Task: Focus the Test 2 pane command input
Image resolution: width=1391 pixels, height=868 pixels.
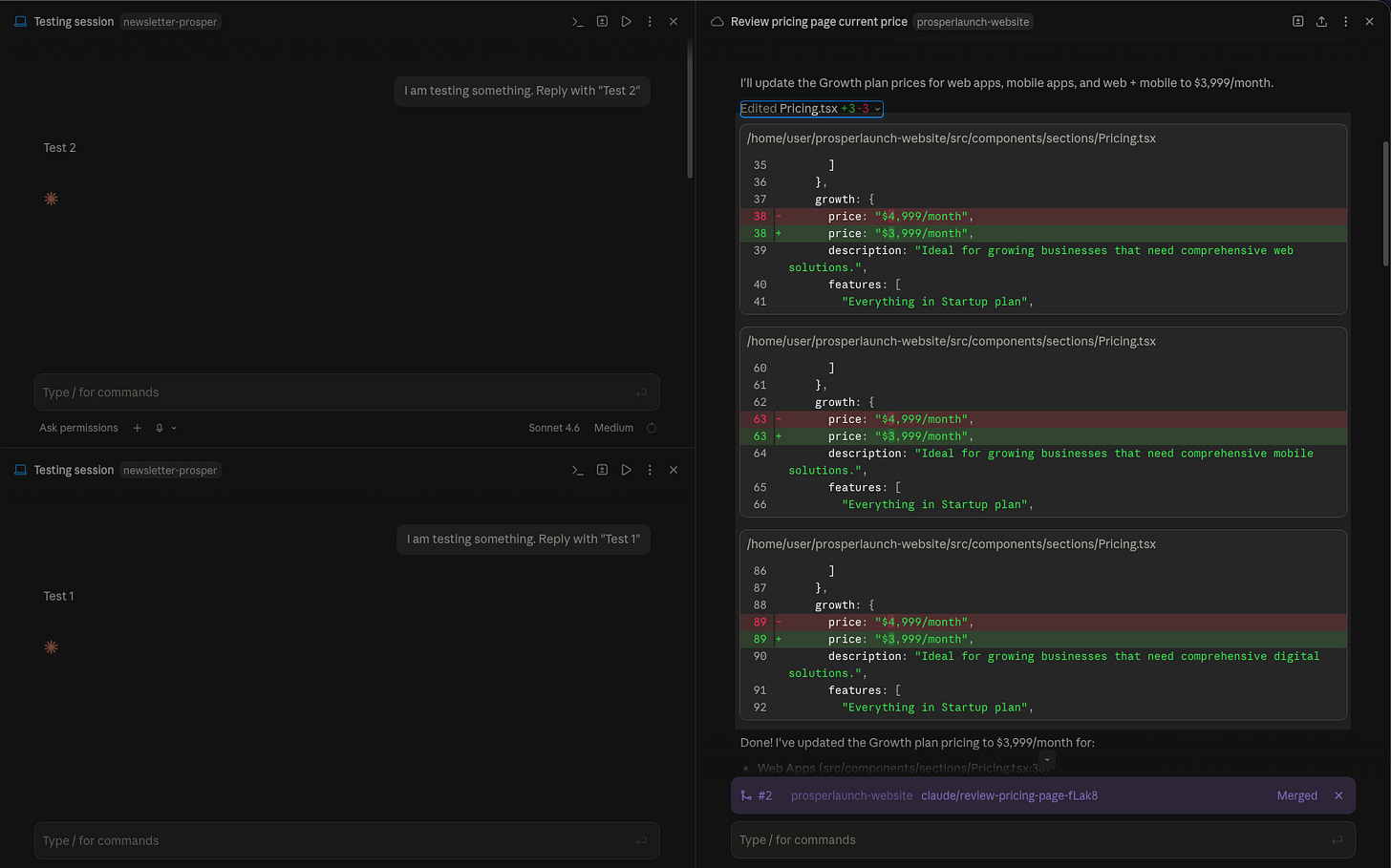Action: tap(347, 392)
